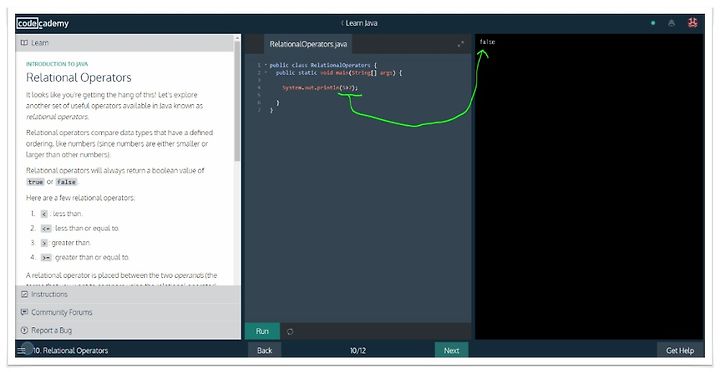Expand the Instructions section

(128, 294)
